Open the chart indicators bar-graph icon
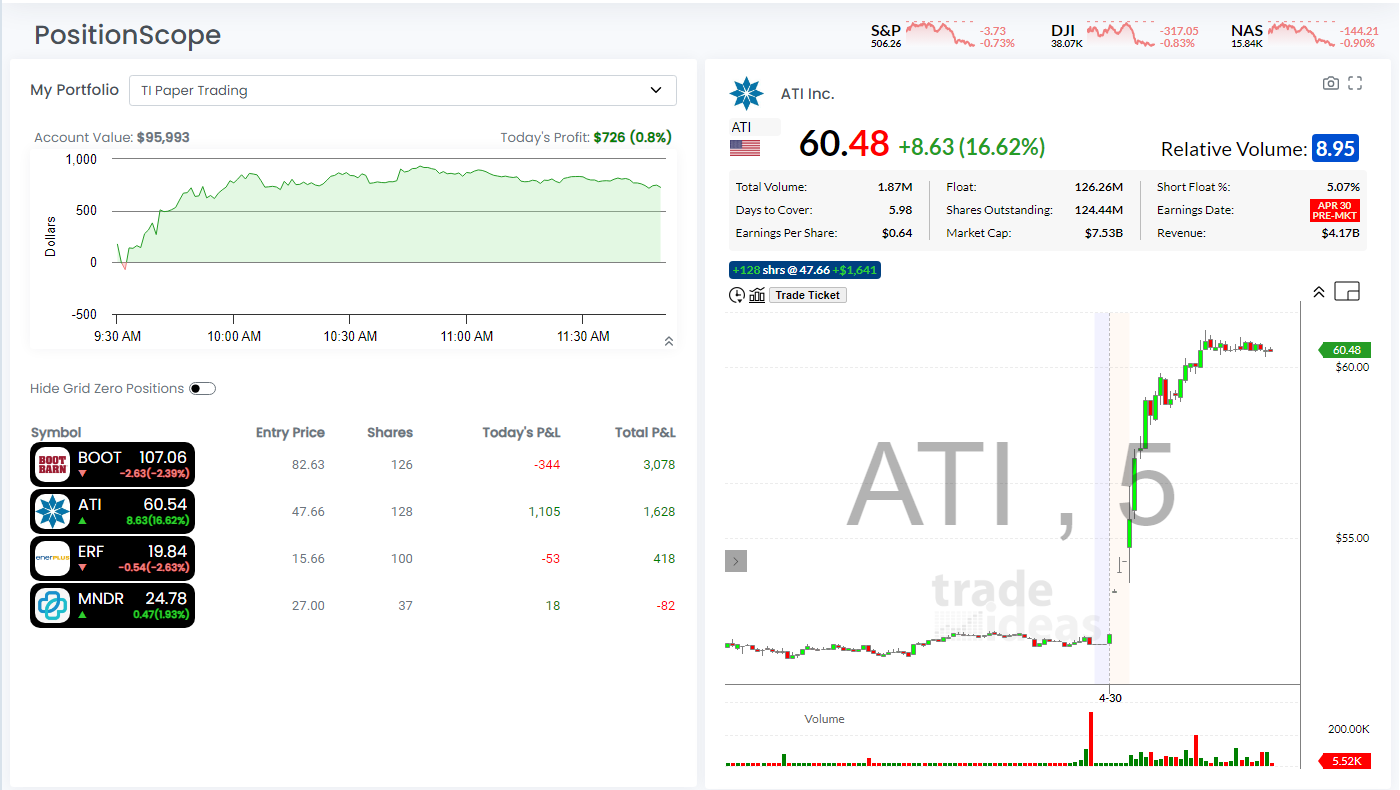This screenshot has width=1400, height=790. pyautogui.click(x=757, y=295)
